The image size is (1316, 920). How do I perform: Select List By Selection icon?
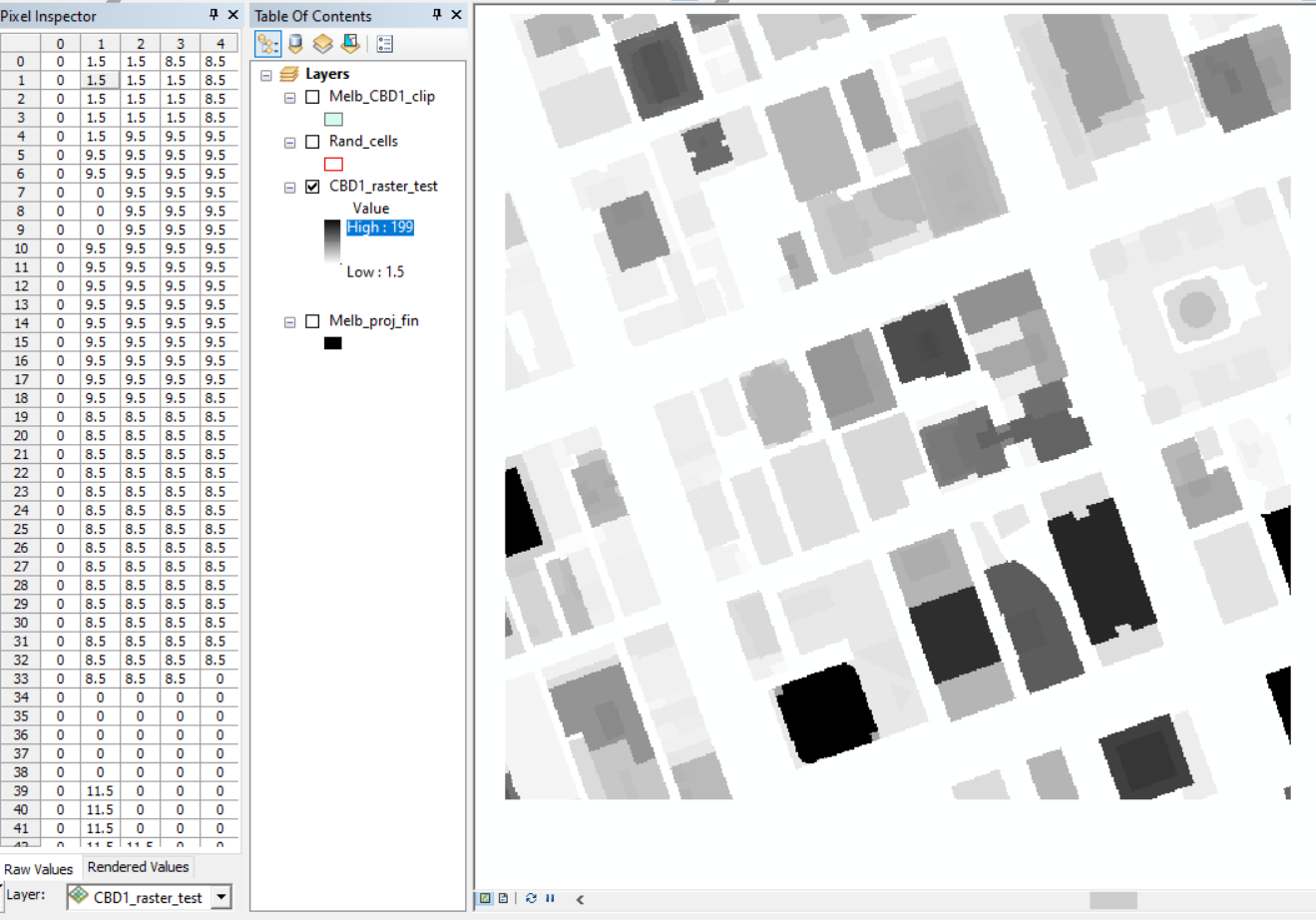tap(349, 44)
